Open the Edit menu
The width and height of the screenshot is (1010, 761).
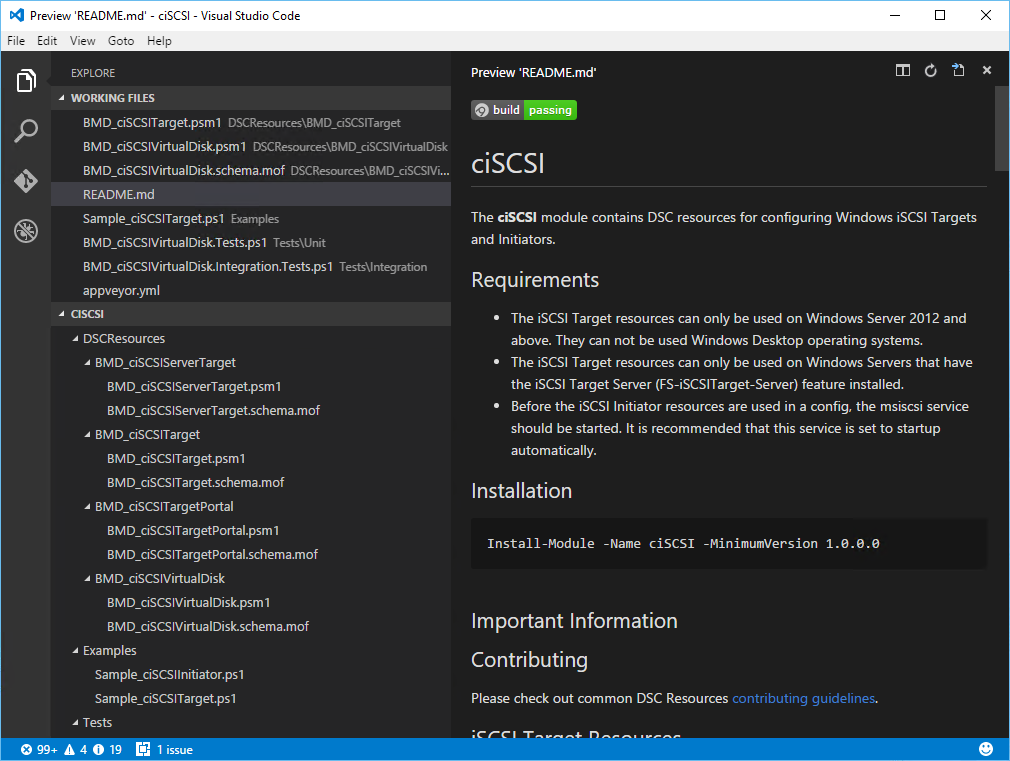[47, 41]
